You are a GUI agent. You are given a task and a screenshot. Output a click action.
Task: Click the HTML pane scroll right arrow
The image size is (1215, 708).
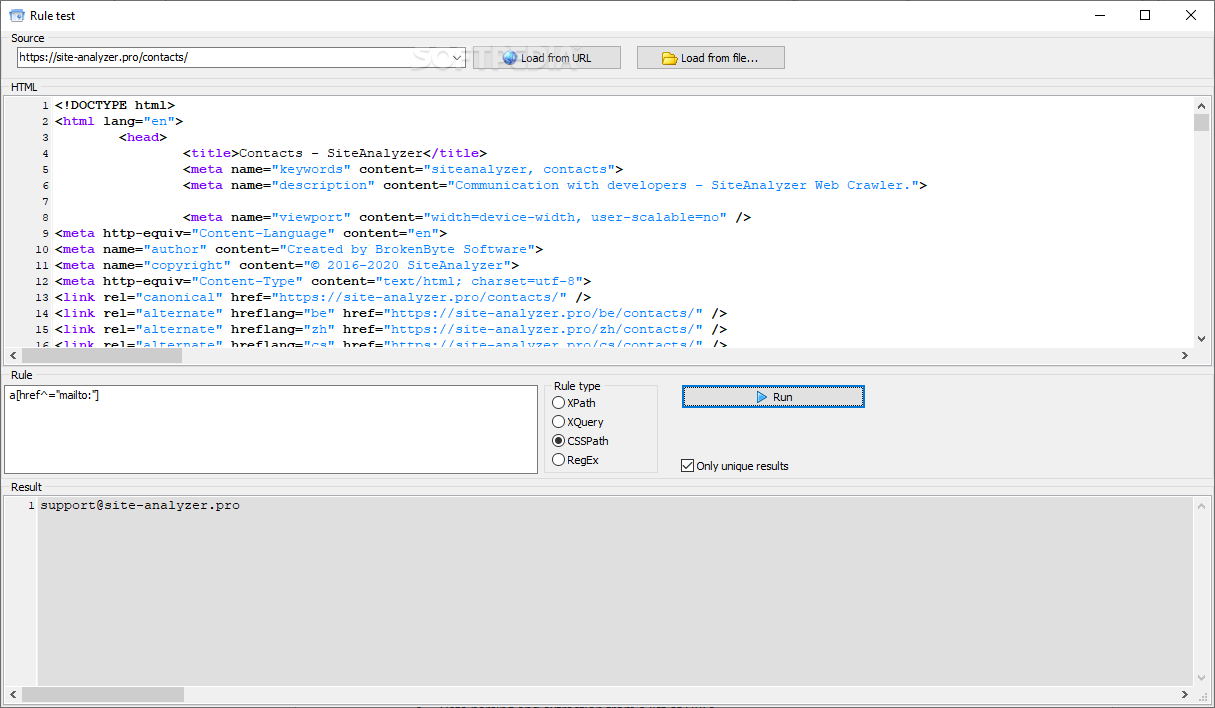click(x=1185, y=355)
